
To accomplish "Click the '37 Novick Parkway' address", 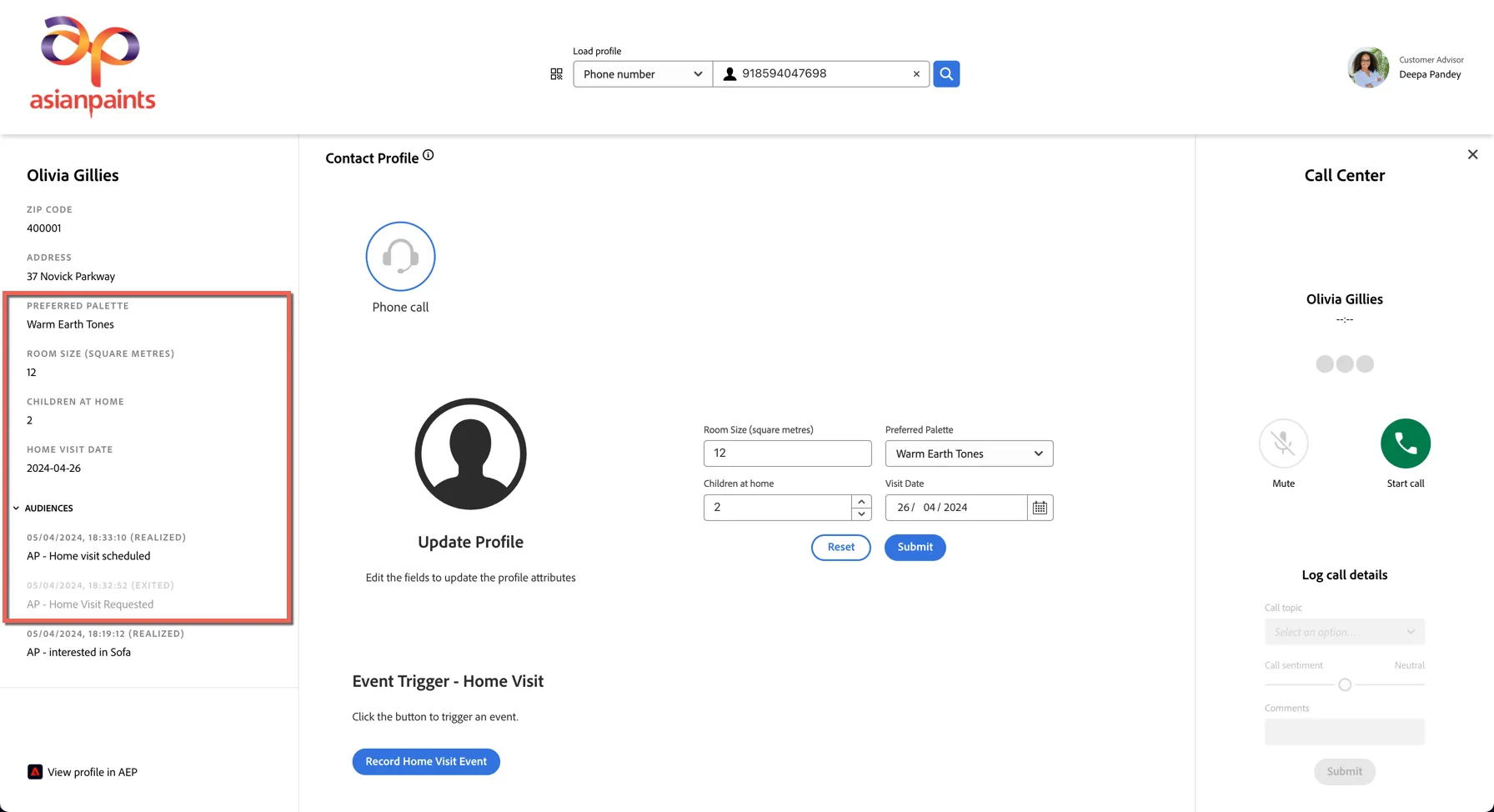I will [71, 276].
